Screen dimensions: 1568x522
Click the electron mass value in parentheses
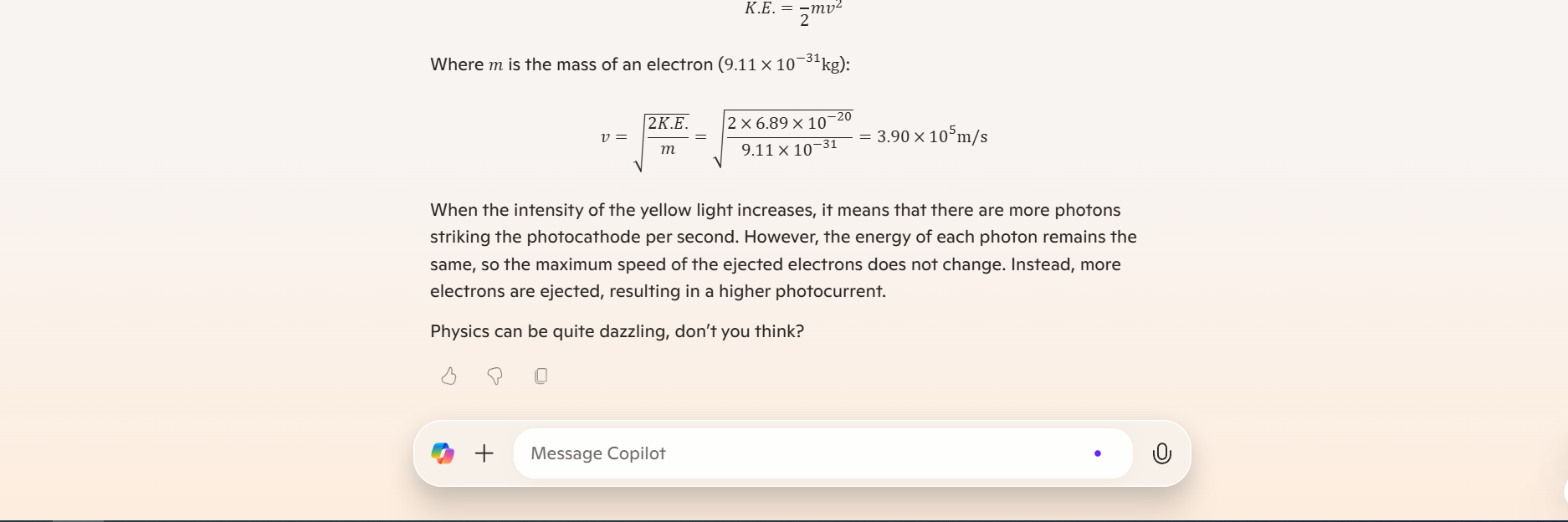click(x=782, y=64)
